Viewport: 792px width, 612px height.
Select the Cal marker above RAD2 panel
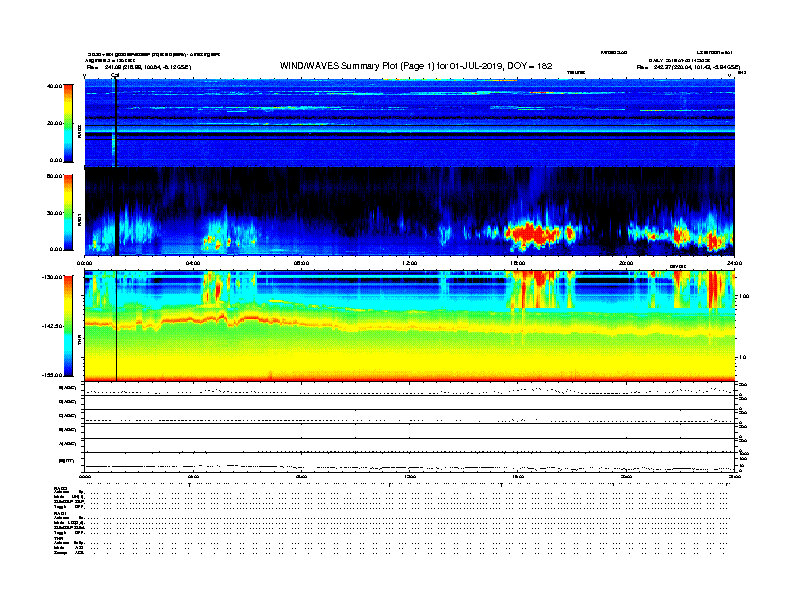tap(115, 75)
